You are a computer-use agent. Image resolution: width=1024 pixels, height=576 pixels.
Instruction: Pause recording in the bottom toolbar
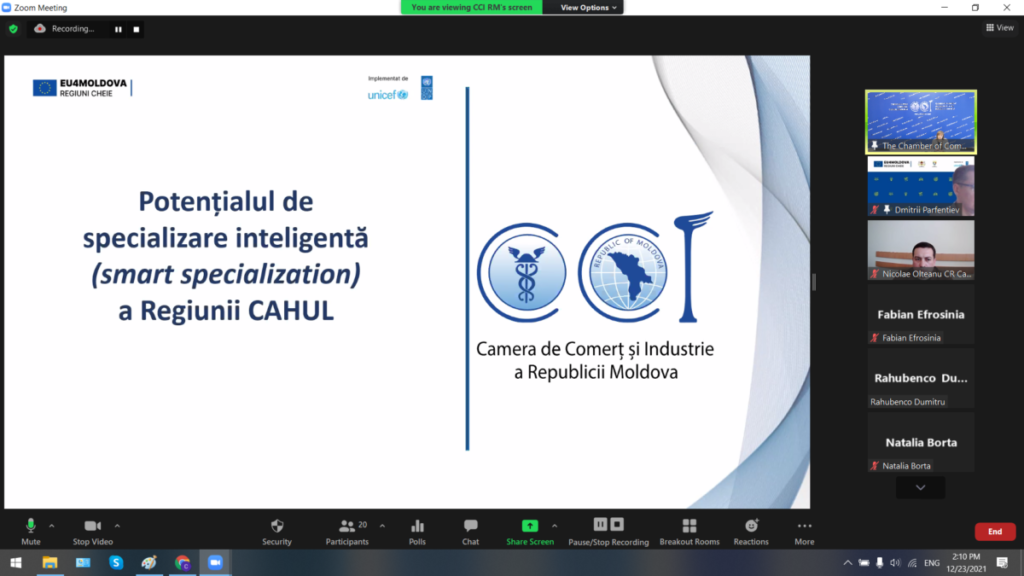coord(600,524)
